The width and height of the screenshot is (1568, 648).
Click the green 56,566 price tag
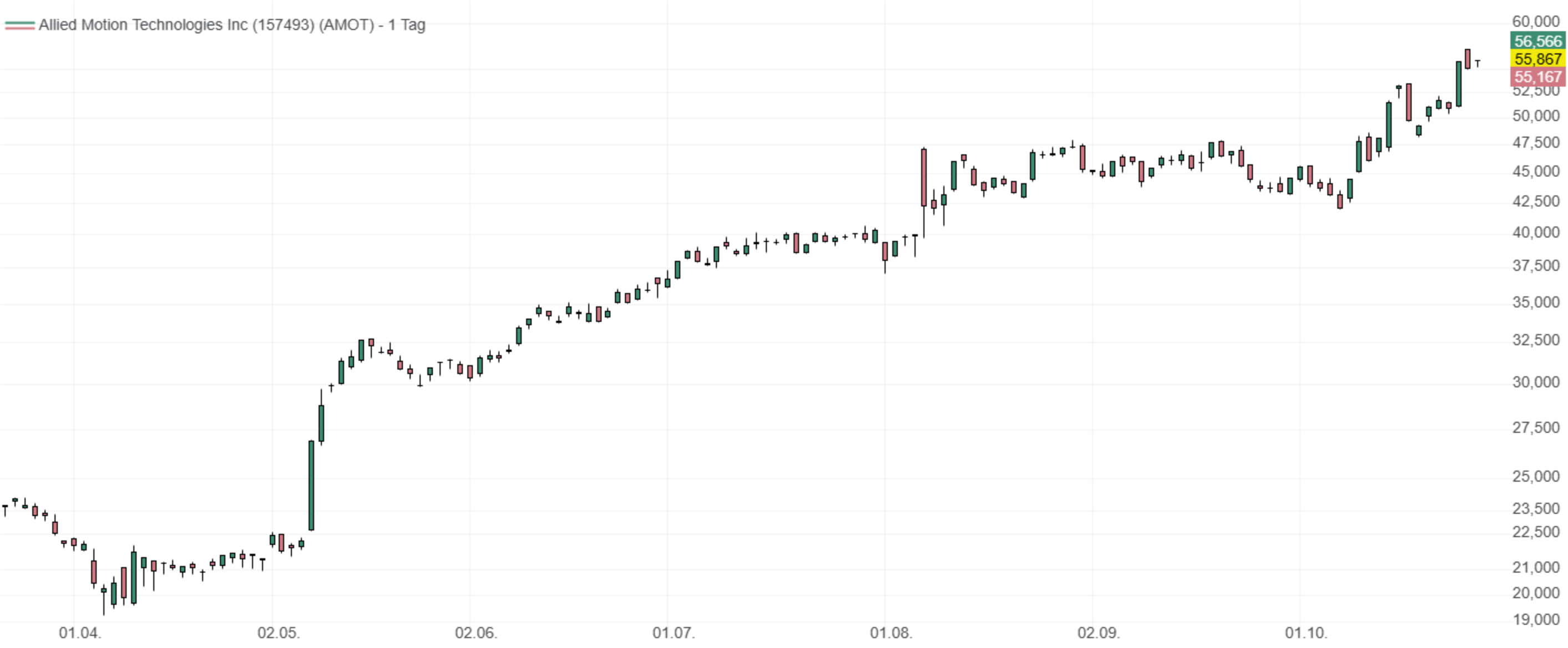[x=1537, y=42]
